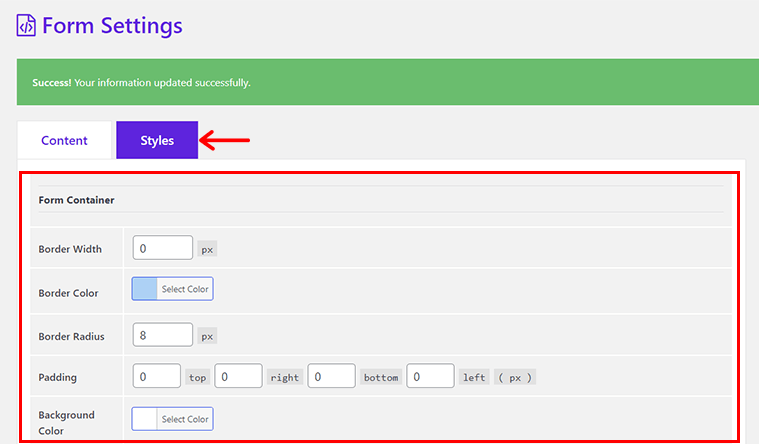759x444 pixels.
Task: Click the Form Container section heading
Action: tap(76, 200)
